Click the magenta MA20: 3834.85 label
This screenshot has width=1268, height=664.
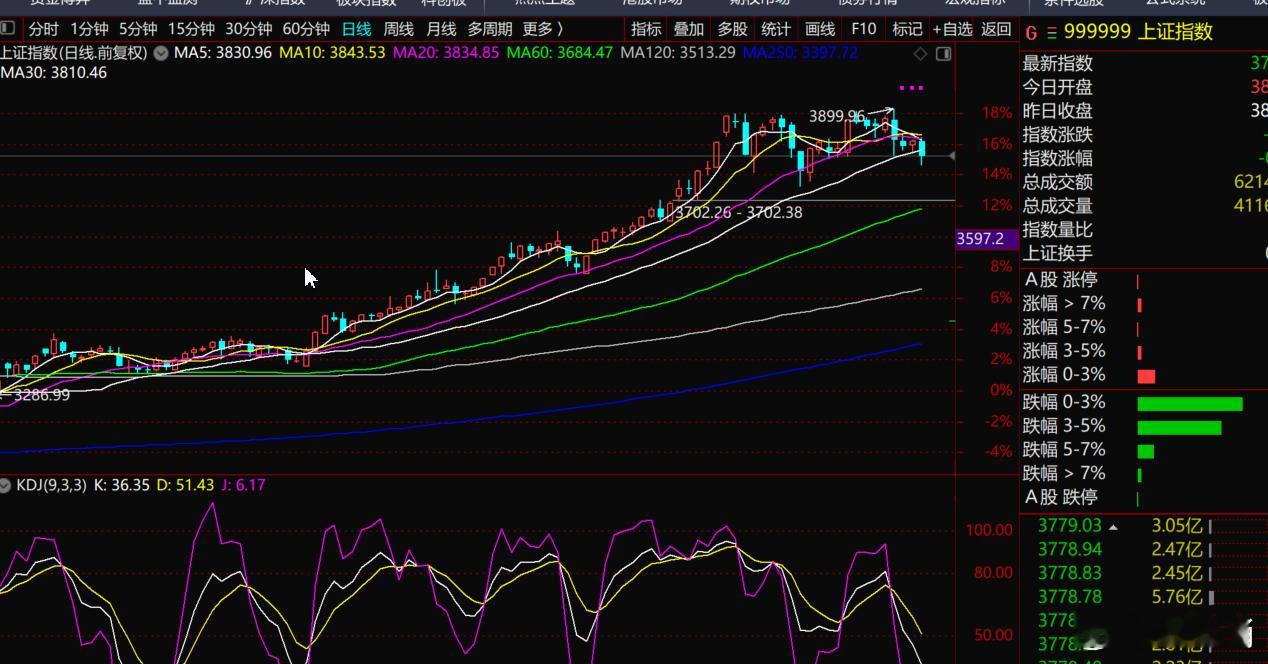446,52
